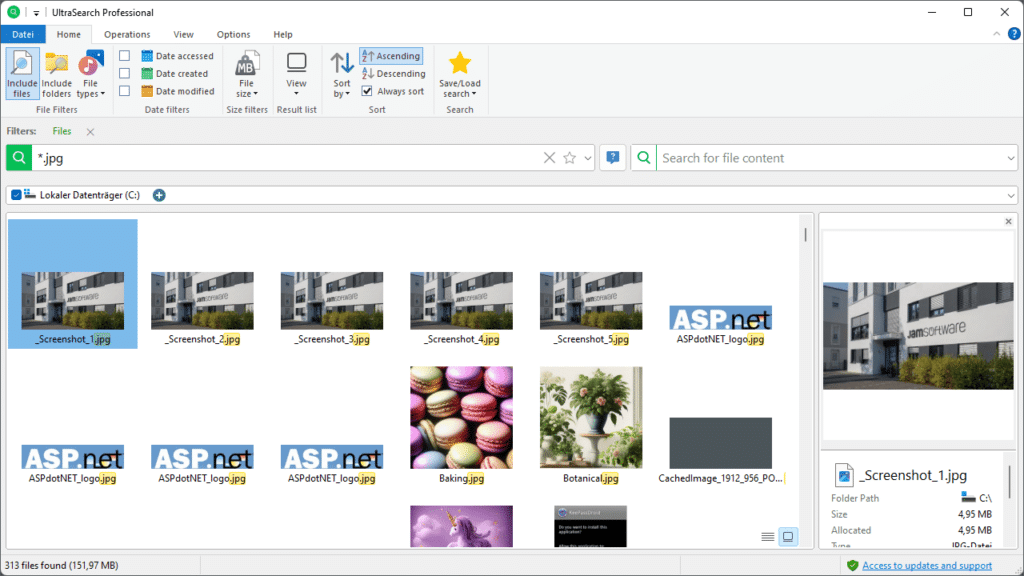
Task: Add search to favorites star
Action: pos(569,157)
